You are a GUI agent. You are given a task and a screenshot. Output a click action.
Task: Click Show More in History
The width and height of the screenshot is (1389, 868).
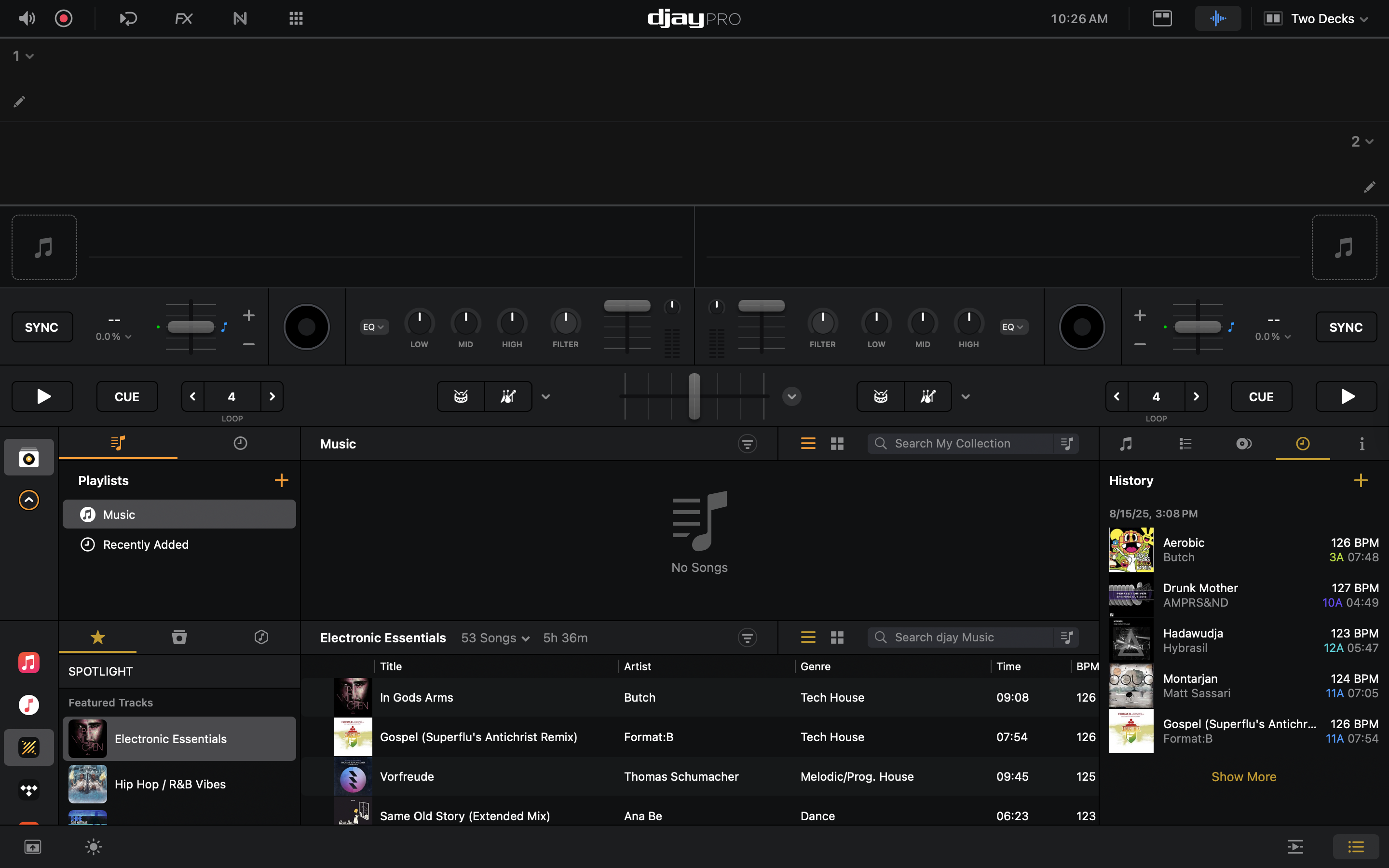(1243, 777)
